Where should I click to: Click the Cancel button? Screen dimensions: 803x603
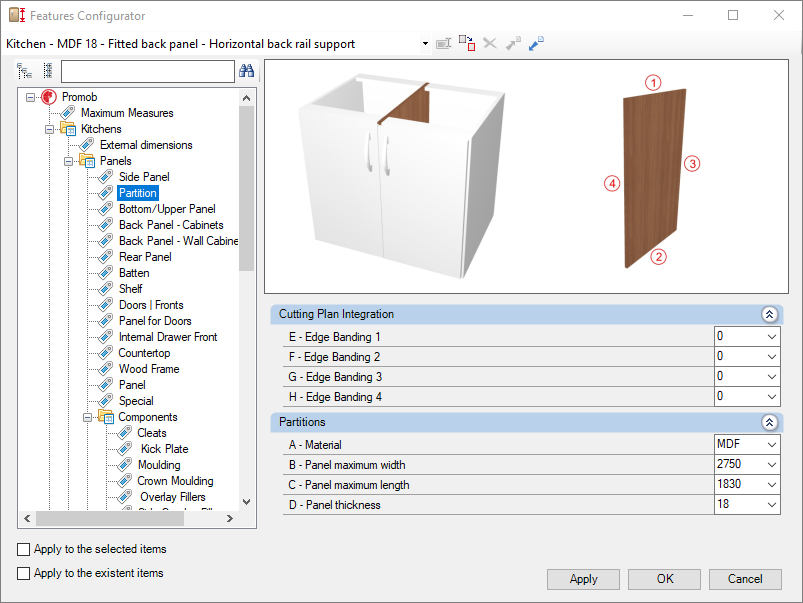[x=745, y=579]
